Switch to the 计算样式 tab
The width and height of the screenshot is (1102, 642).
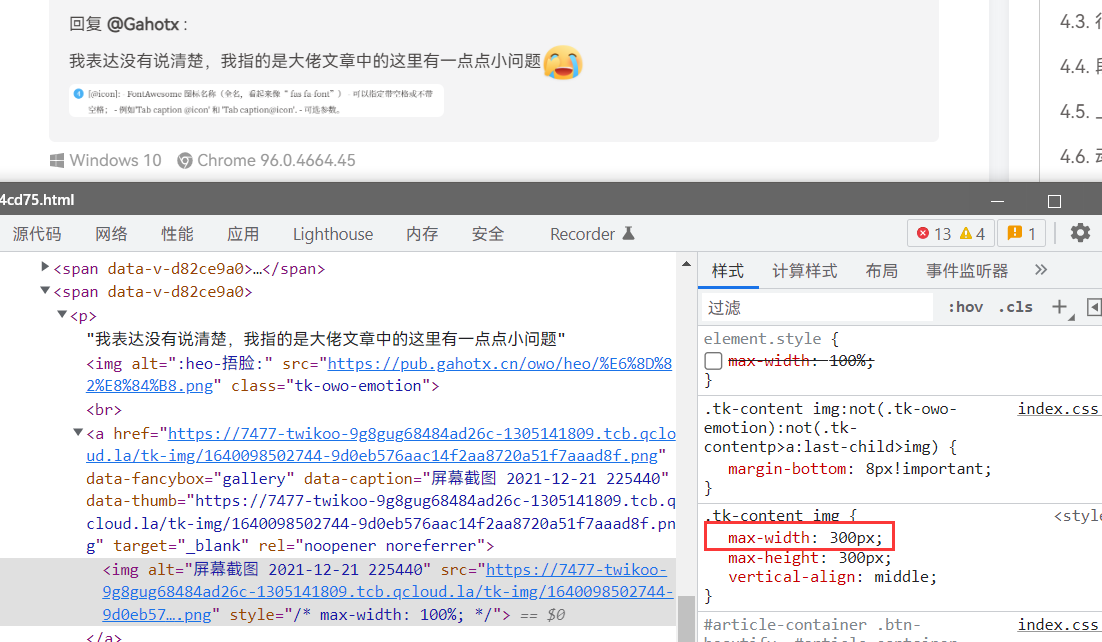(x=807, y=269)
